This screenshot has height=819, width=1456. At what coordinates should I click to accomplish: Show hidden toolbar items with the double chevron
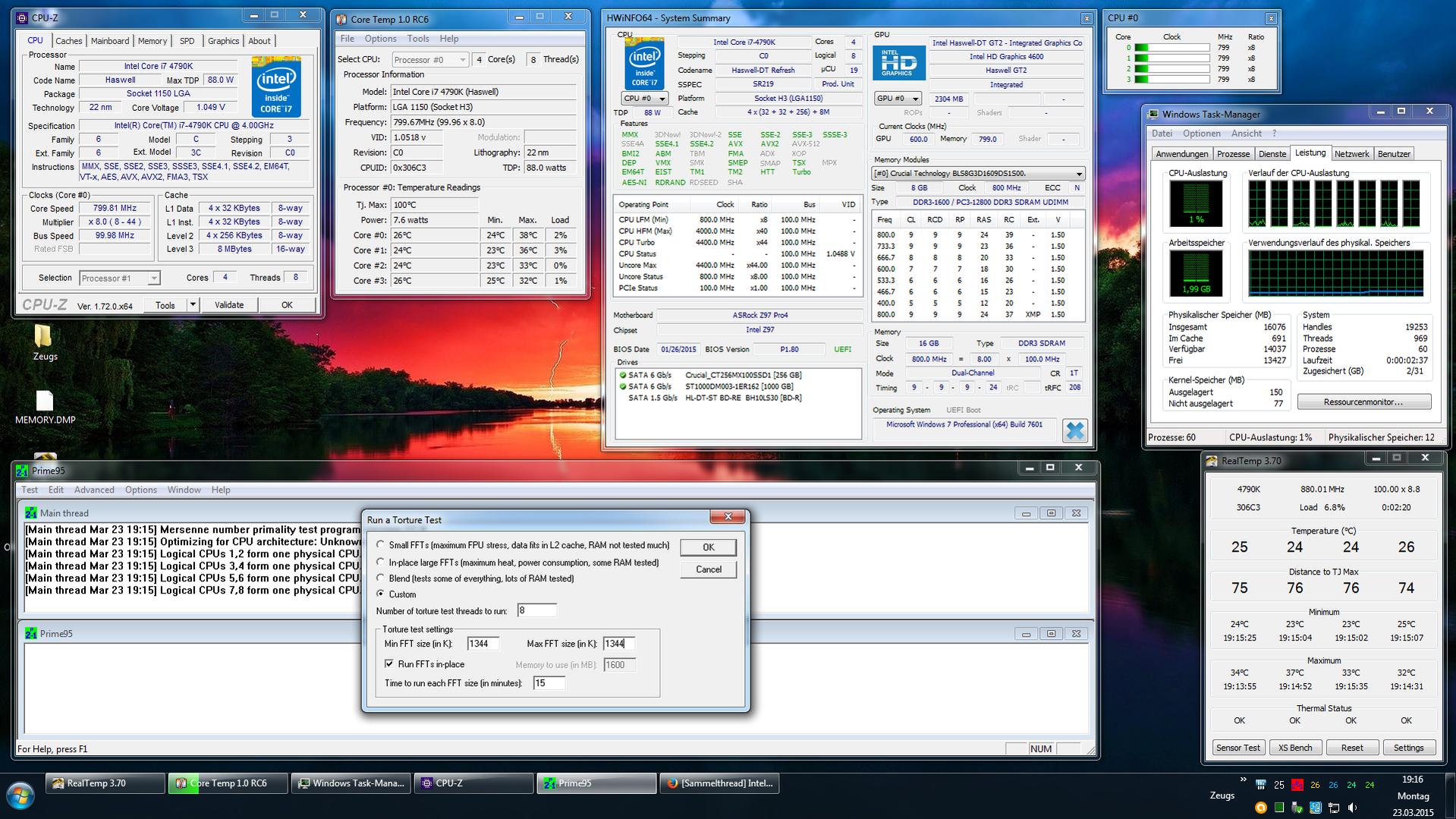(1243, 780)
